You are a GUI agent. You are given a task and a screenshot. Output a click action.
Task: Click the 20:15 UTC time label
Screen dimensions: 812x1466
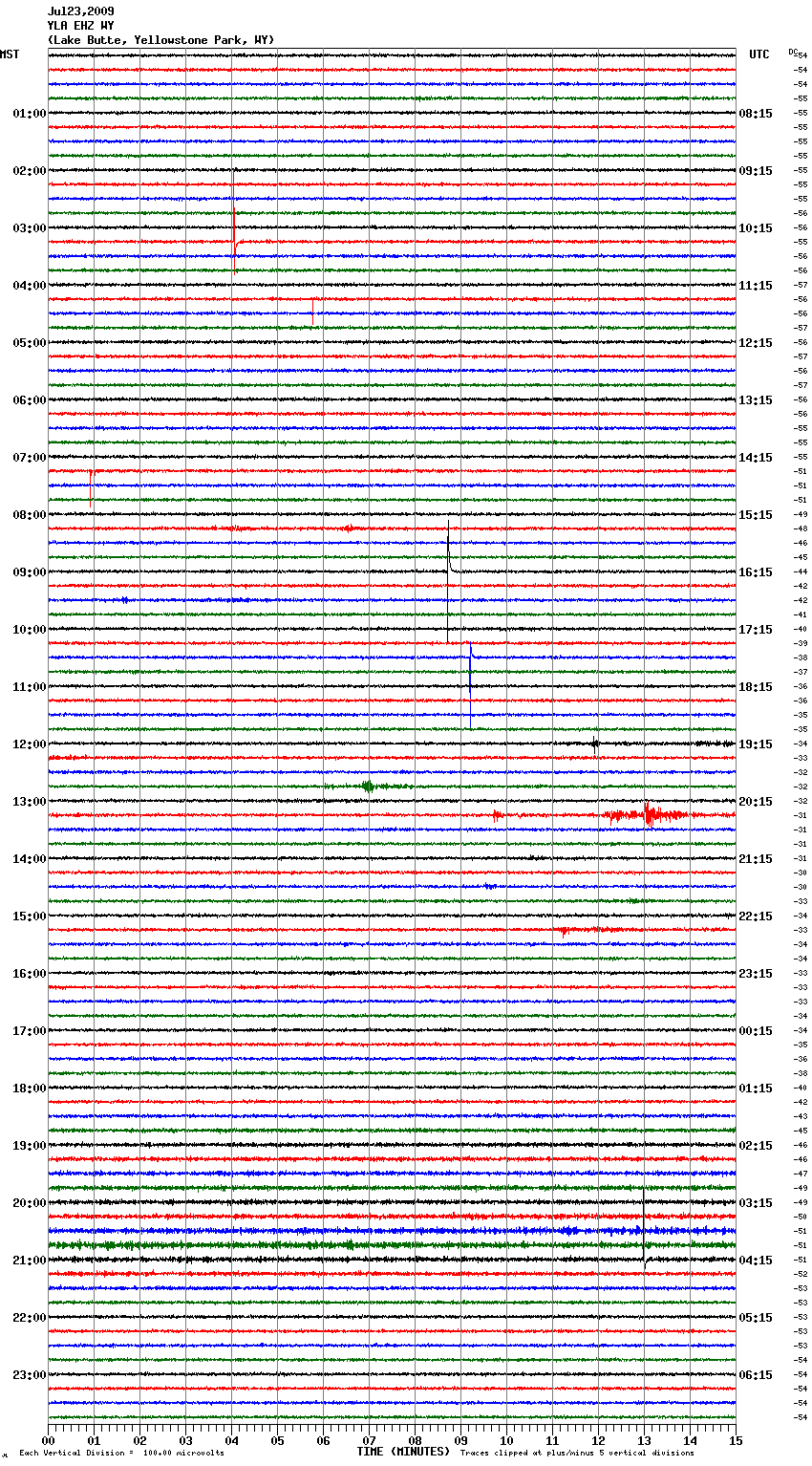point(756,802)
